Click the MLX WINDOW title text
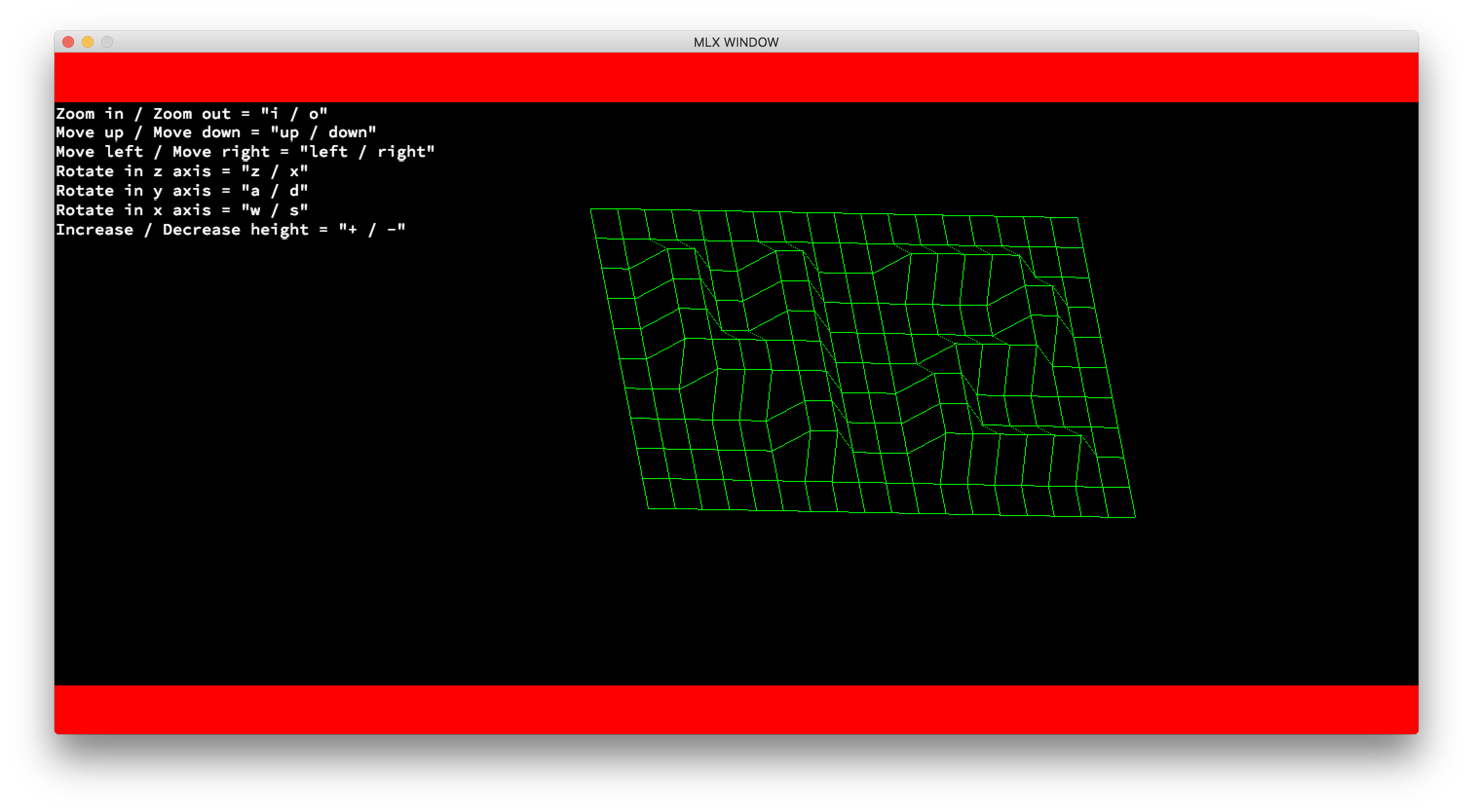The width and height of the screenshot is (1473, 812). click(736, 42)
